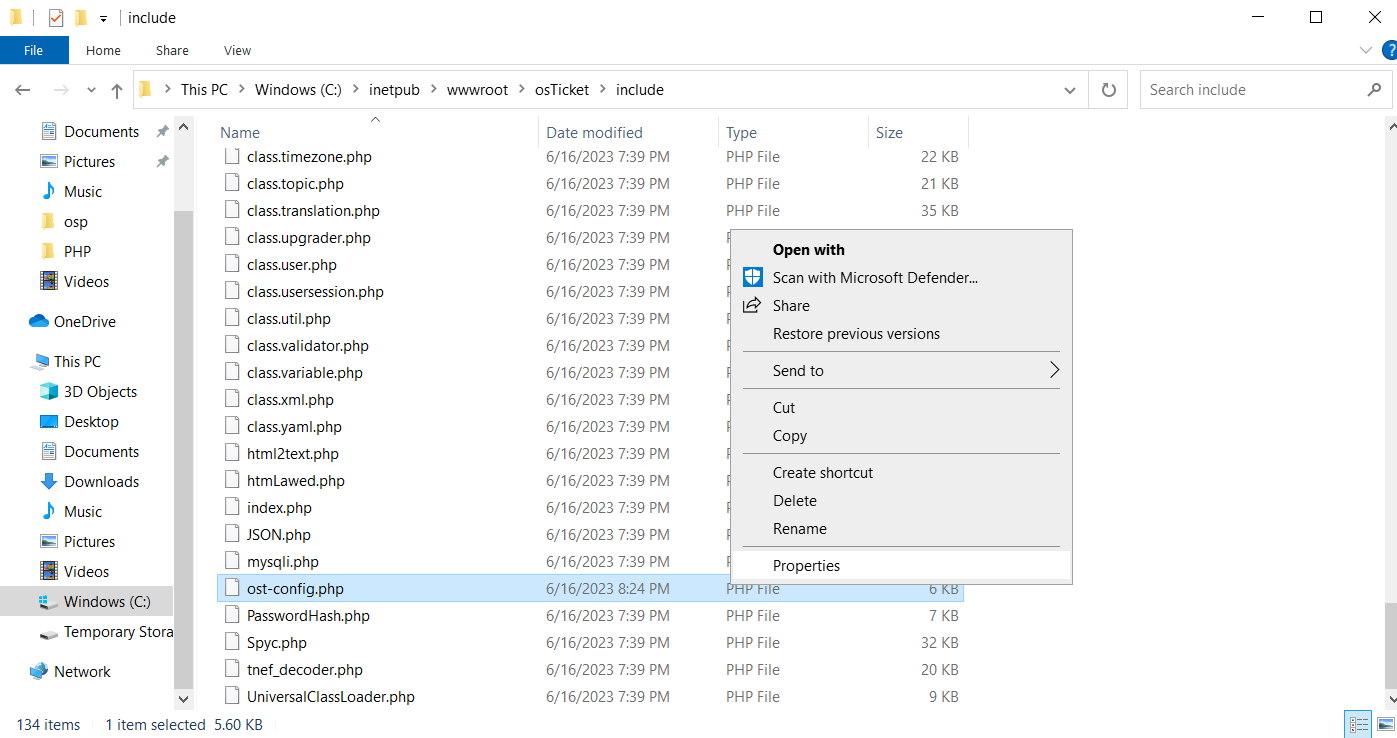
Task: Click navigation pane scroll-down arrow
Action: coord(183,700)
